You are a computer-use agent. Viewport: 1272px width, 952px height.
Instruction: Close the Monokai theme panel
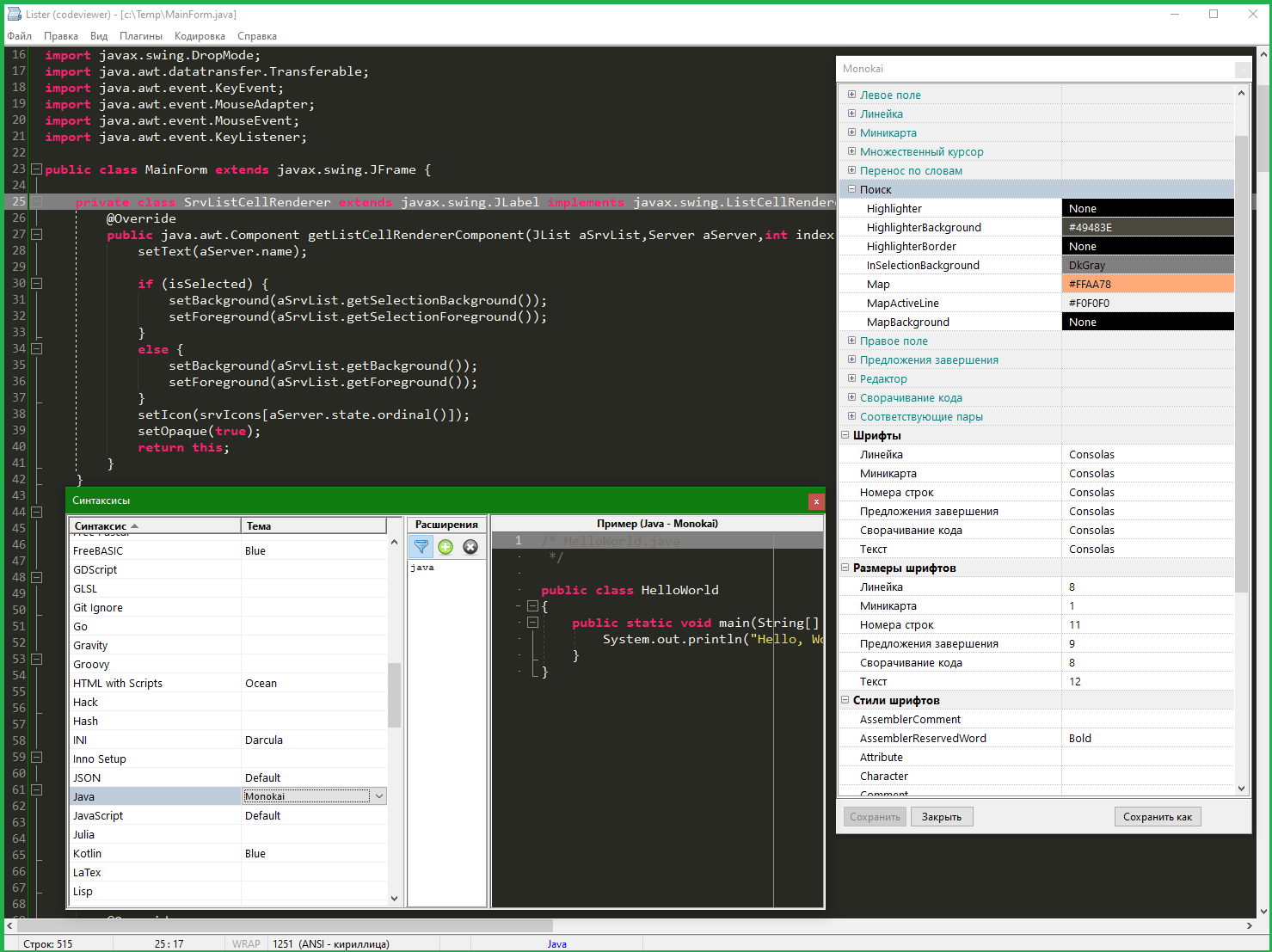tap(1243, 70)
